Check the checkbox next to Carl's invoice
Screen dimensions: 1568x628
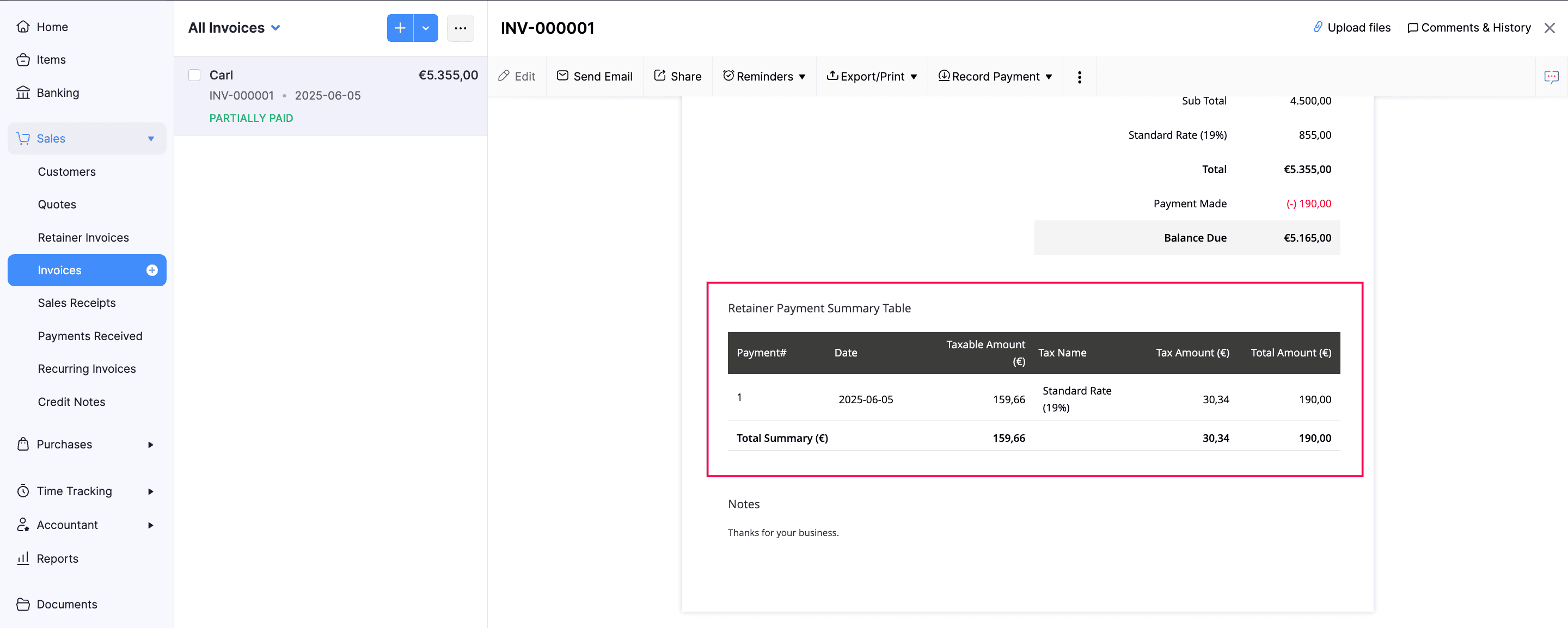tap(194, 75)
